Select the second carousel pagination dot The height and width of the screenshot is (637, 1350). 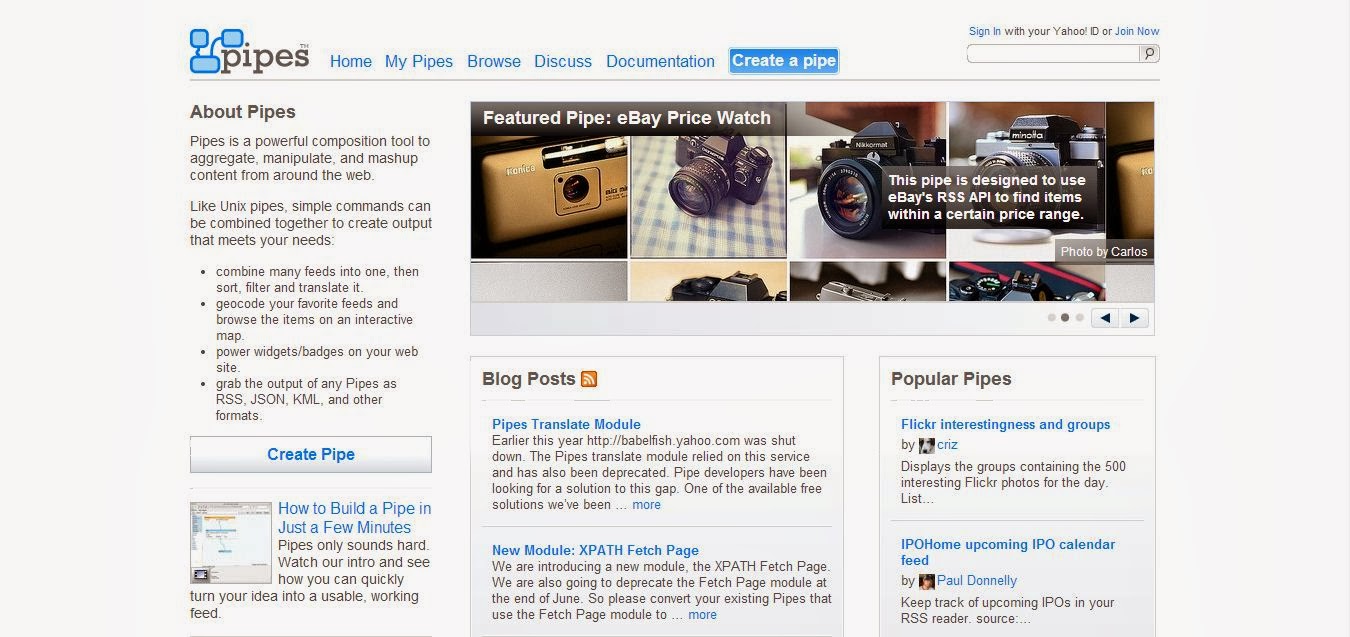click(1065, 318)
